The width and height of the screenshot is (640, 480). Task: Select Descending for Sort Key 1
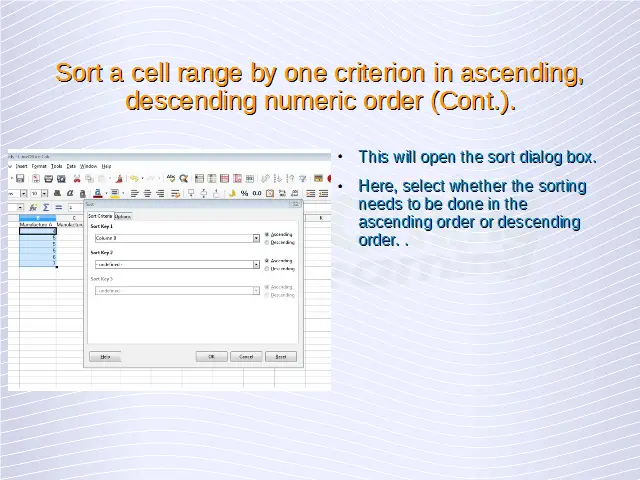pyautogui.click(x=267, y=242)
